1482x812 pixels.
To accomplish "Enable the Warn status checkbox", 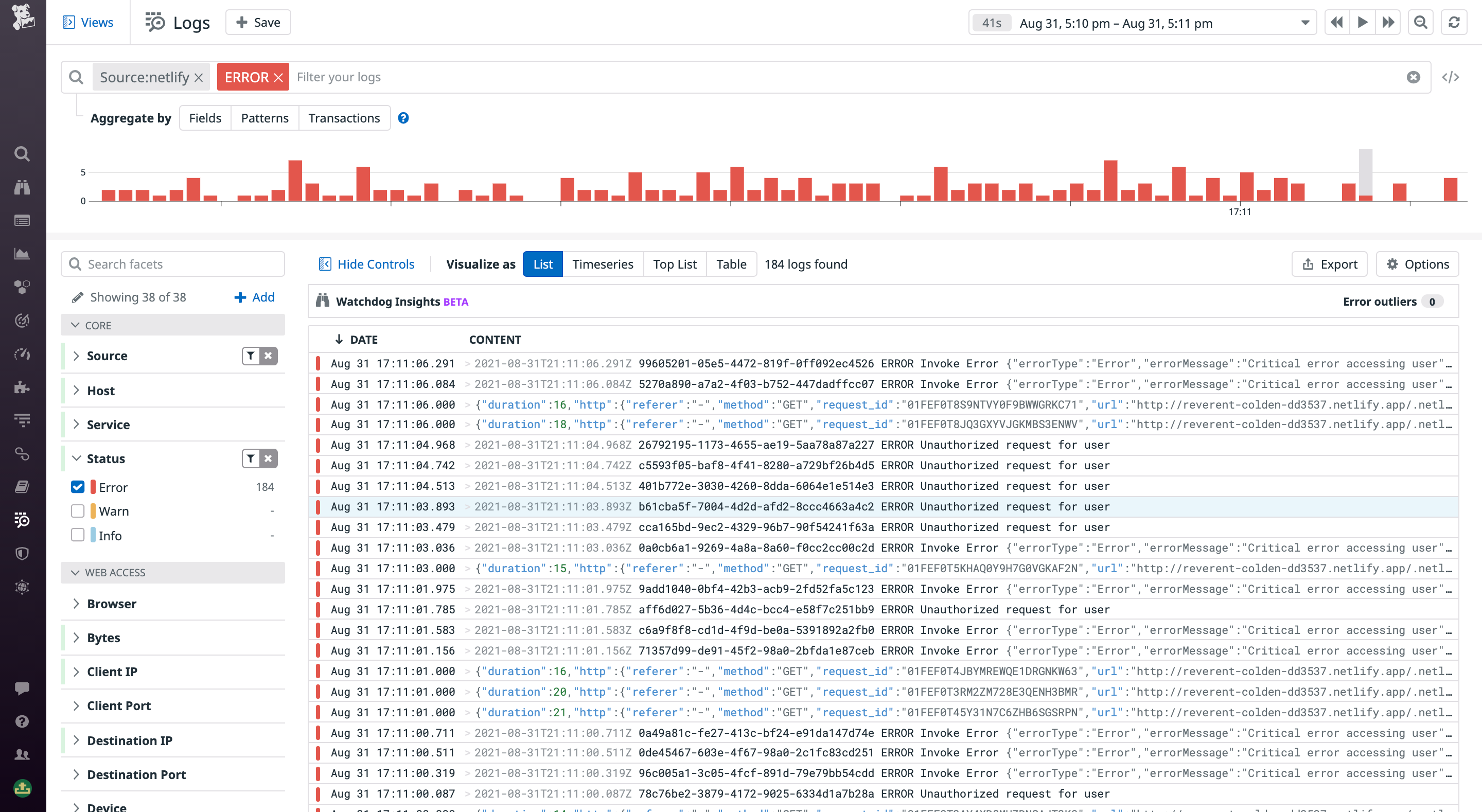I will pyautogui.click(x=78, y=511).
